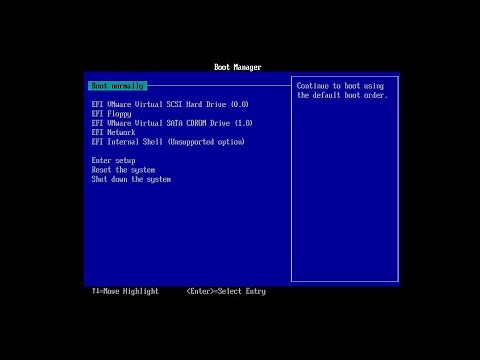This screenshot has width=480, height=360.
Task: Select the EFI Network boot entry
Action: coord(113,132)
